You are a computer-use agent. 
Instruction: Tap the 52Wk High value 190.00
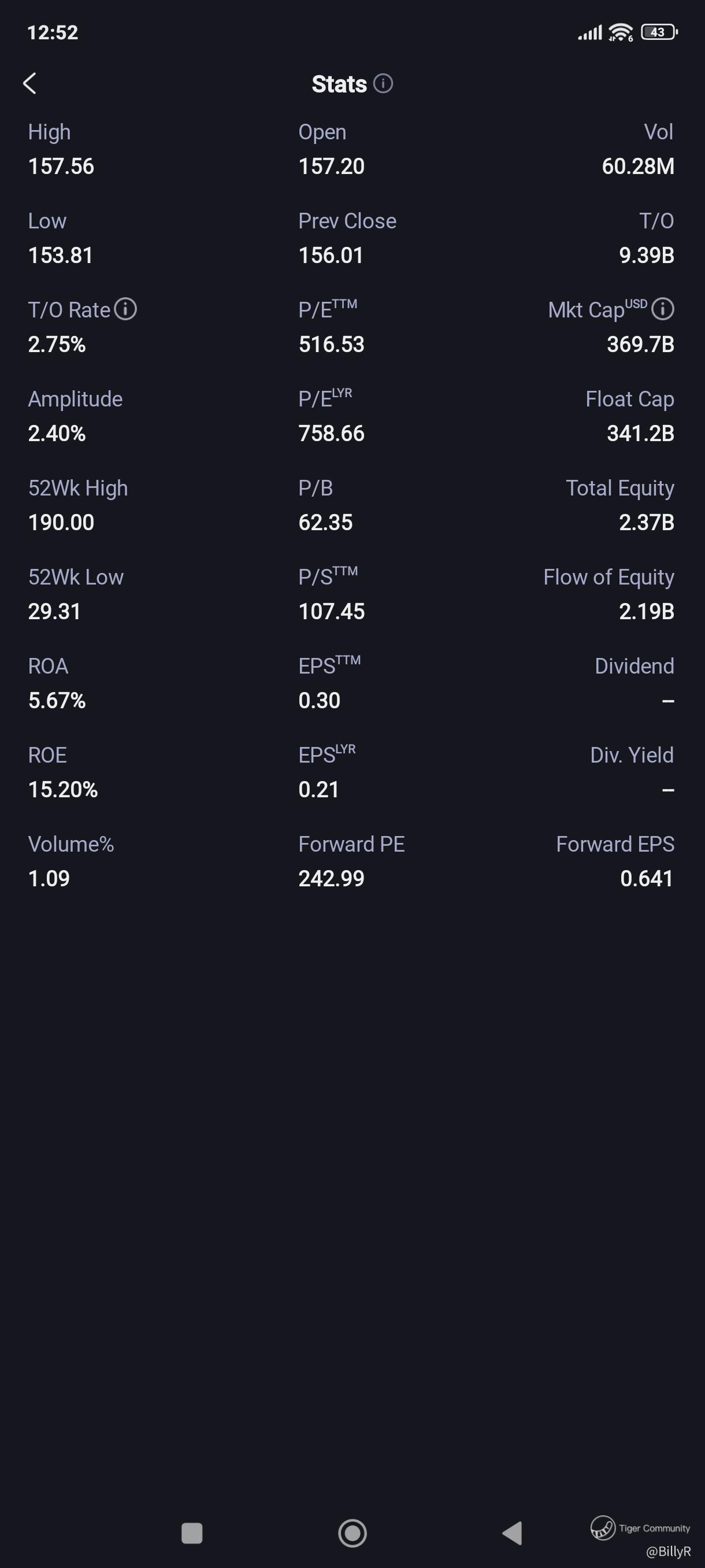[x=61, y=522]
